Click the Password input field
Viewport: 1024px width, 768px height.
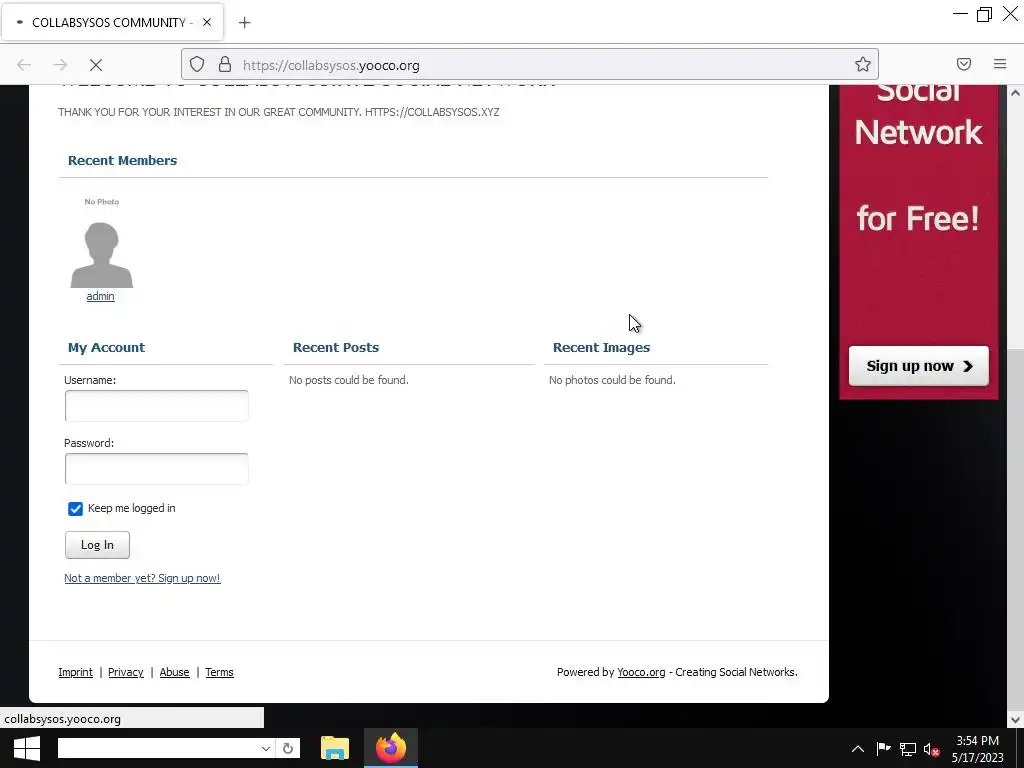(157, 469)
